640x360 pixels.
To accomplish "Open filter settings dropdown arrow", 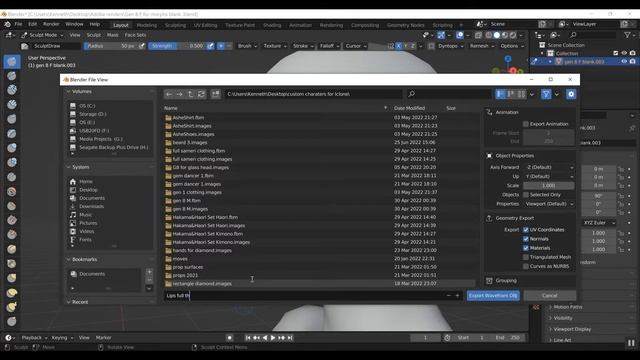I will pos(557,94).
